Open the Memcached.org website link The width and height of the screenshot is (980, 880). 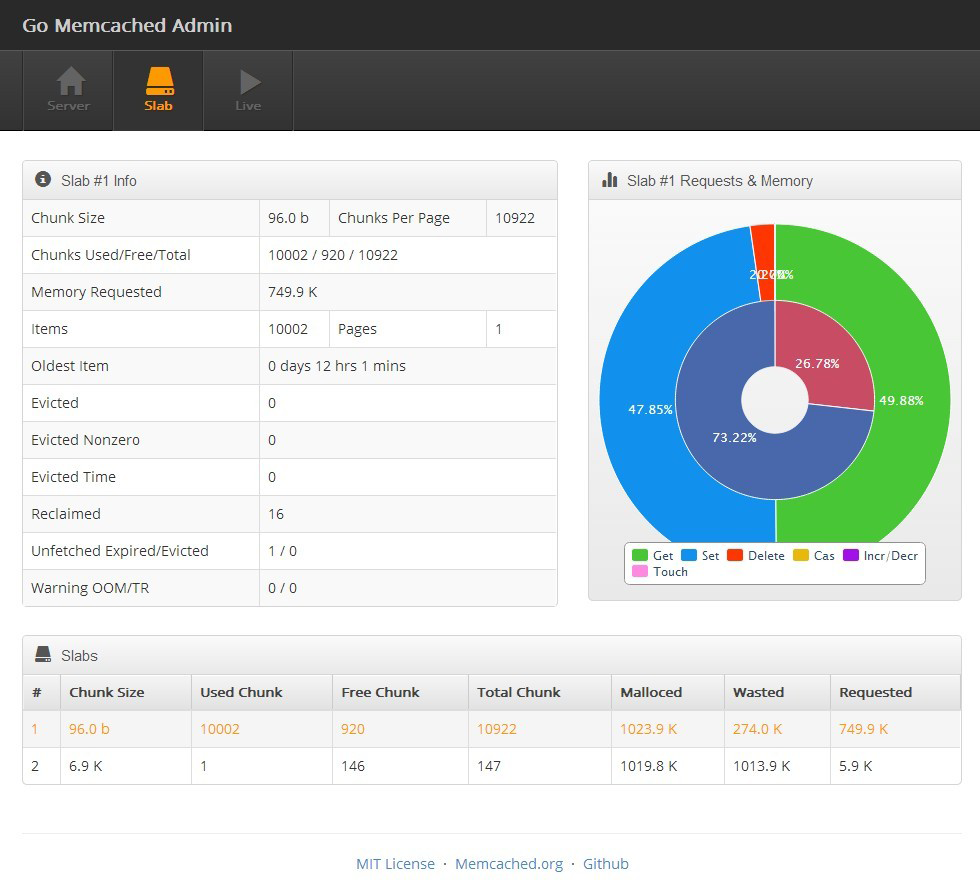click(509, 863)
